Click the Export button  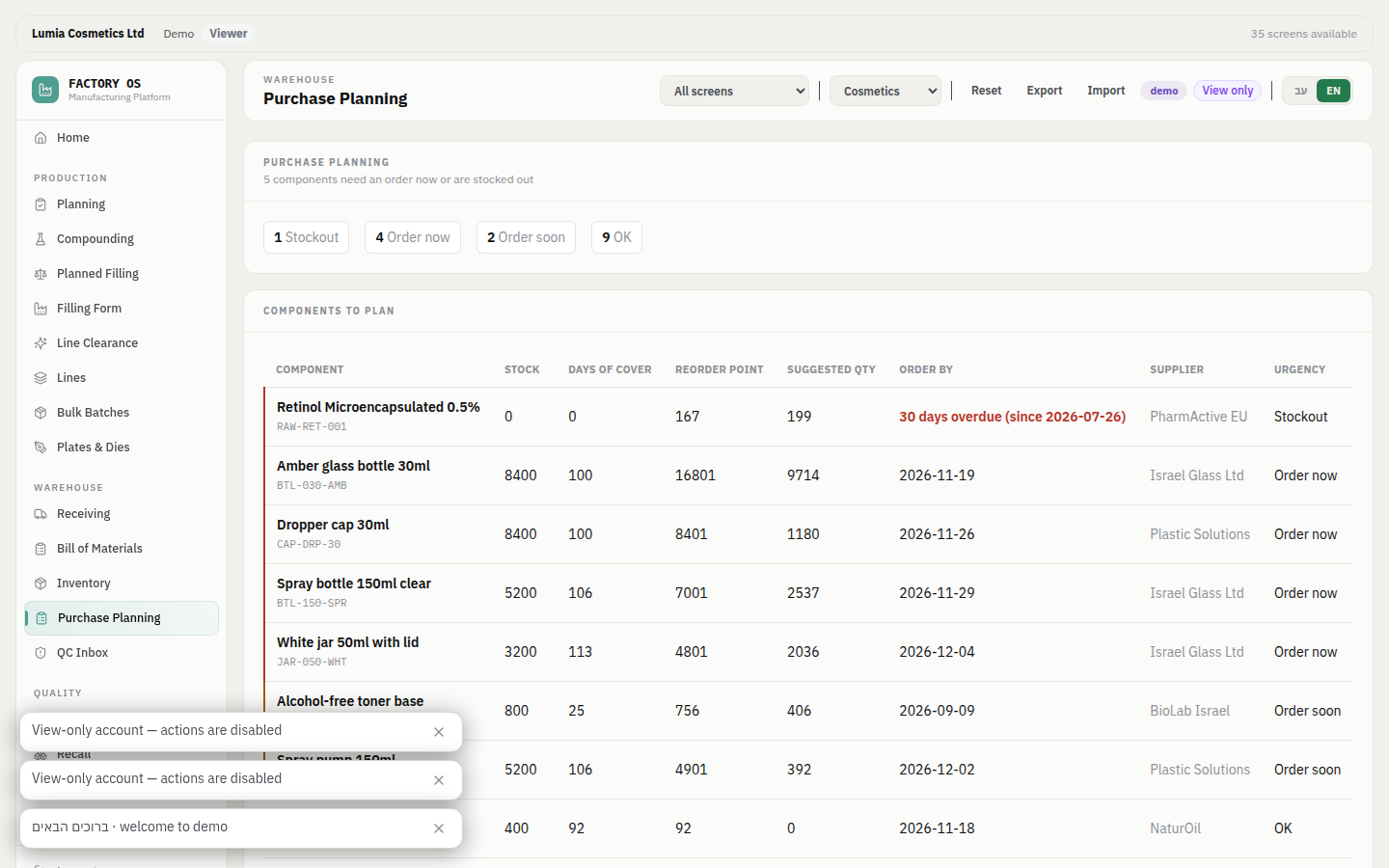(1044, 91)
